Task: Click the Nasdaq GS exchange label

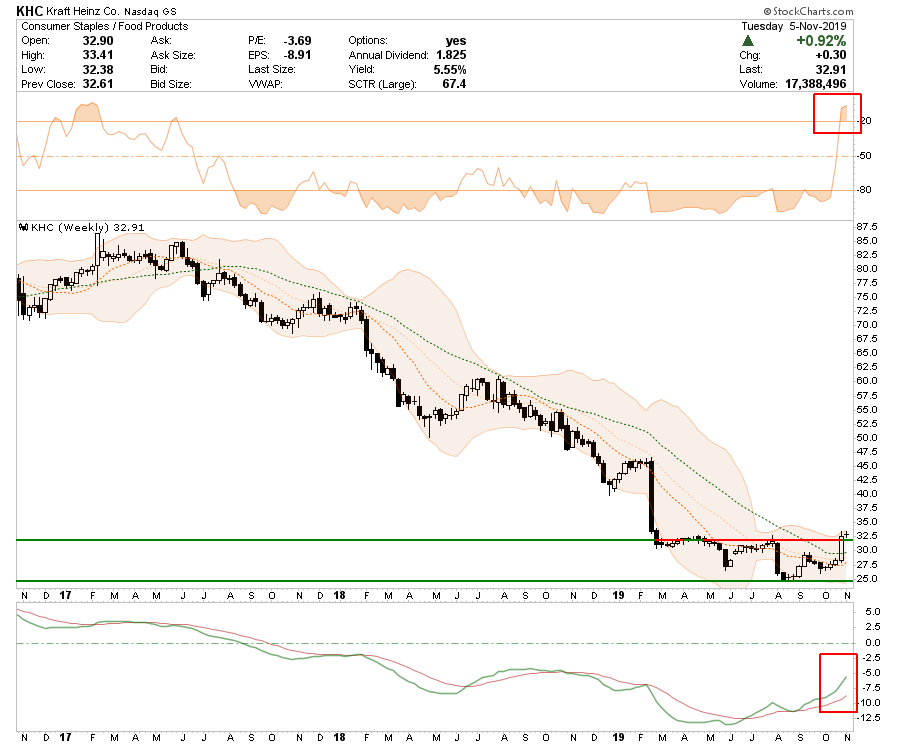Action: point(150,11)
